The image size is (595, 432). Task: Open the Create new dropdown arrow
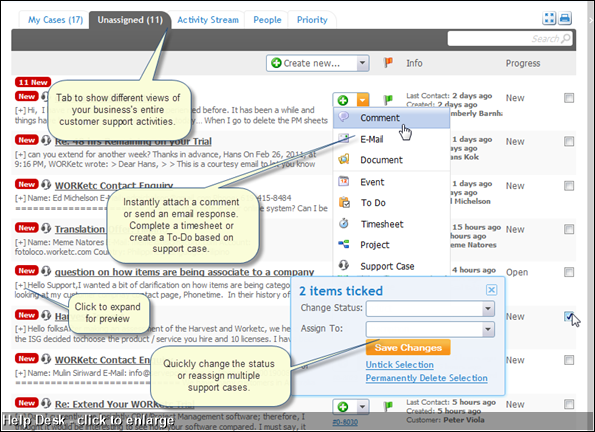click(x=362, y=63)
